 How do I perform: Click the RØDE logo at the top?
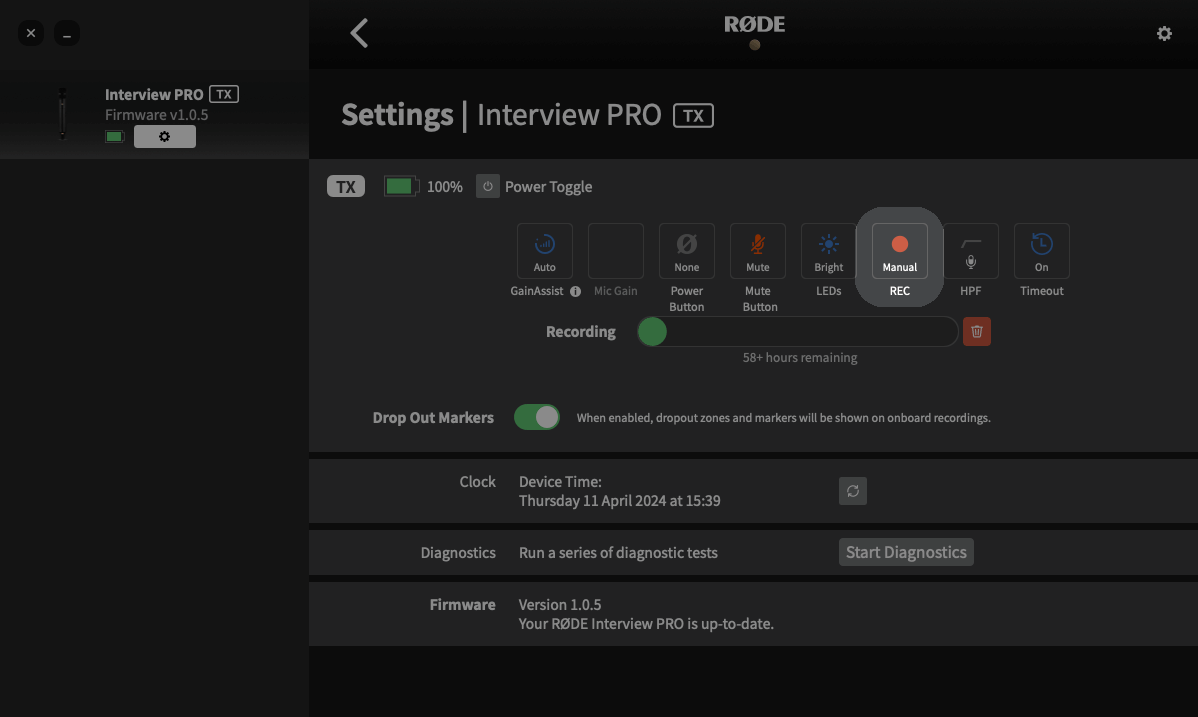click(754, 25)
